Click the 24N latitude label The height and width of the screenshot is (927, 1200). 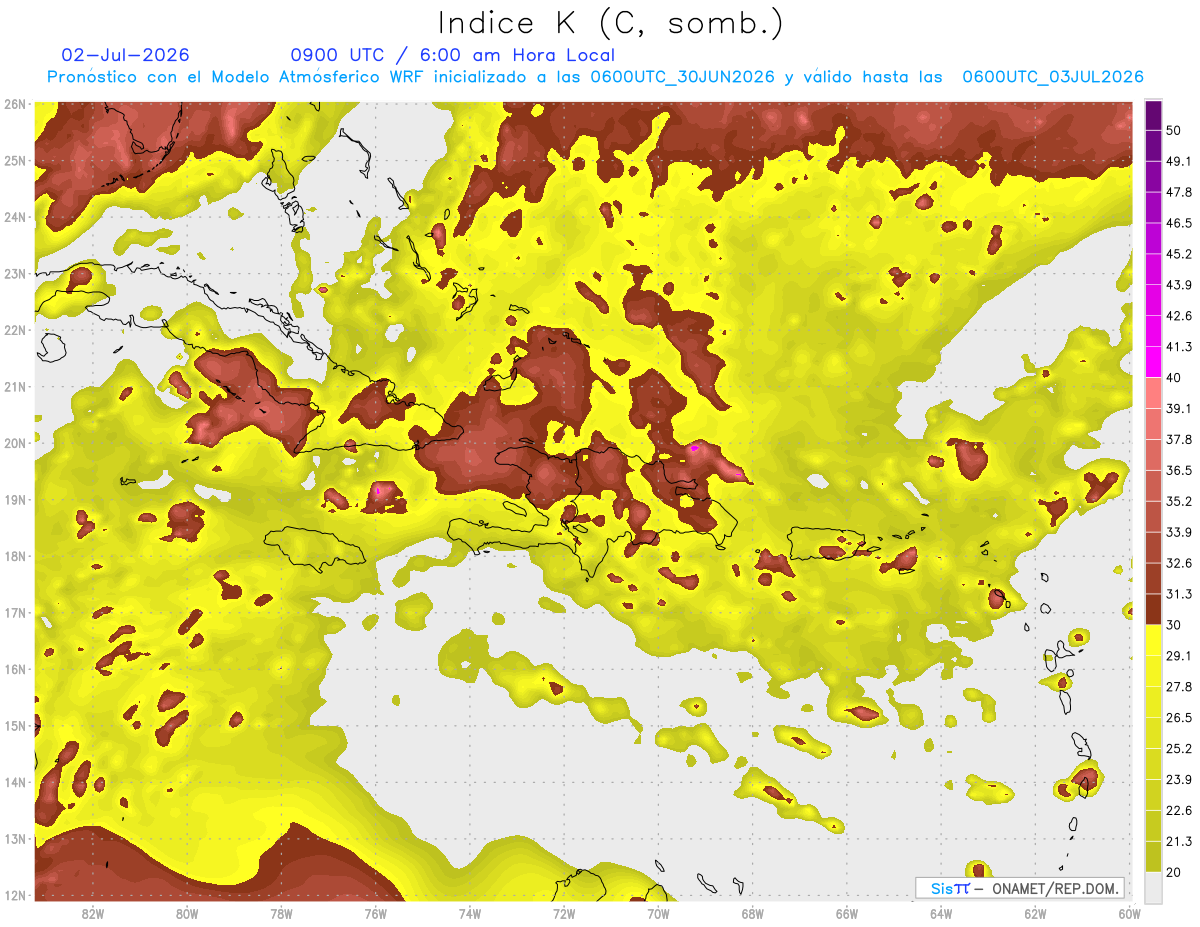[x=15, y=217]
